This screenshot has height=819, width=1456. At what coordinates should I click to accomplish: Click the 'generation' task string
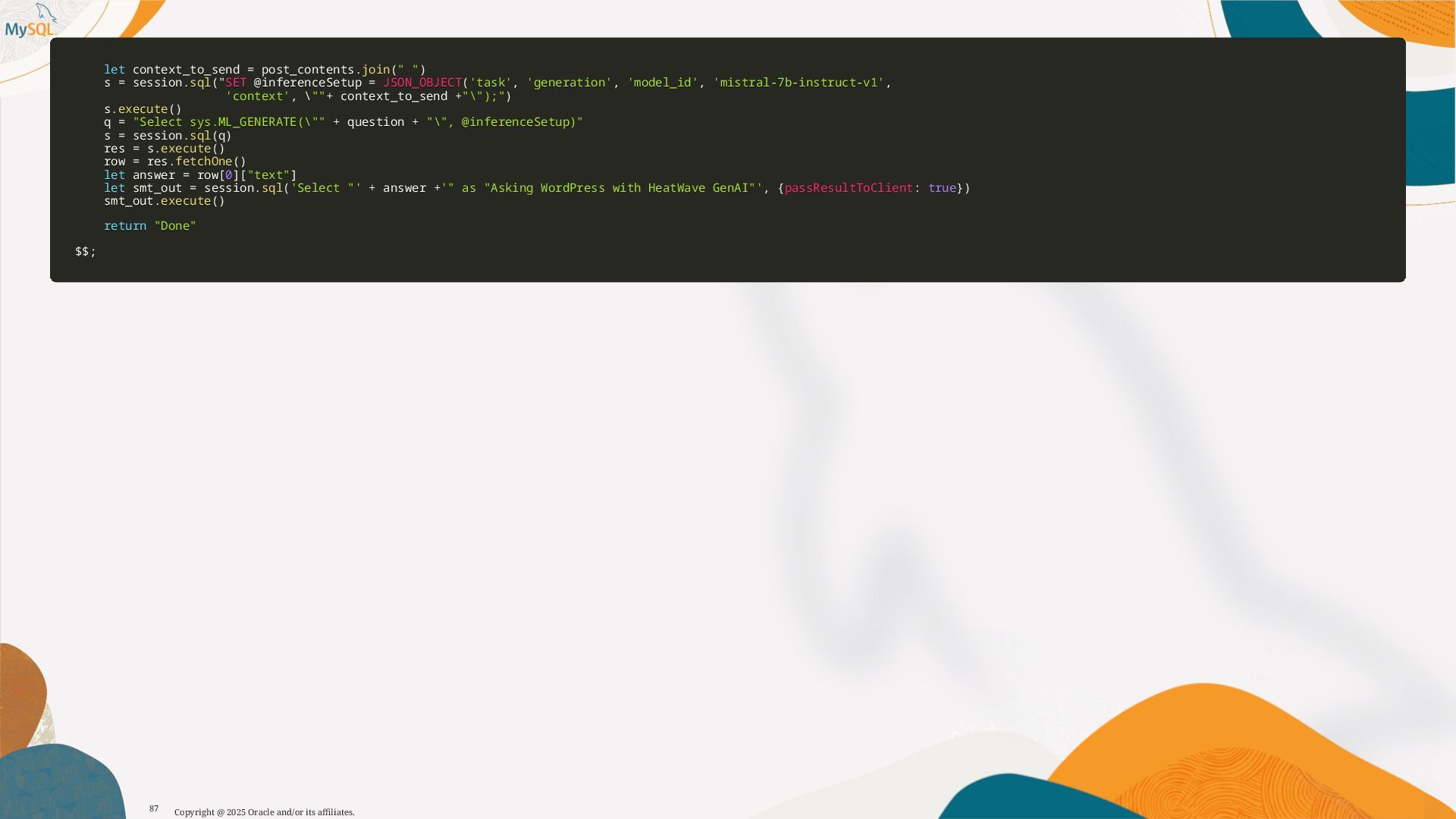click(569, 83)
